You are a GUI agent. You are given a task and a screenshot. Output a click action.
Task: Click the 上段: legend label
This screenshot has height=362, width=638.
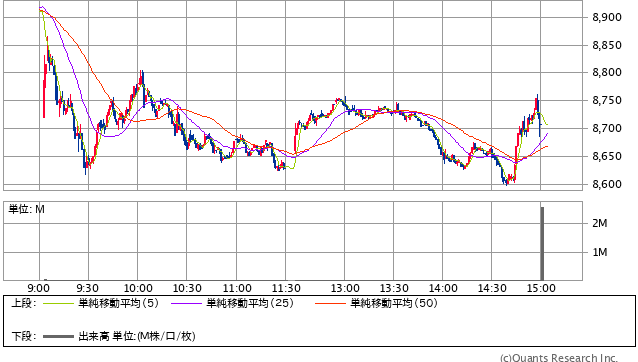pos(24,303)
